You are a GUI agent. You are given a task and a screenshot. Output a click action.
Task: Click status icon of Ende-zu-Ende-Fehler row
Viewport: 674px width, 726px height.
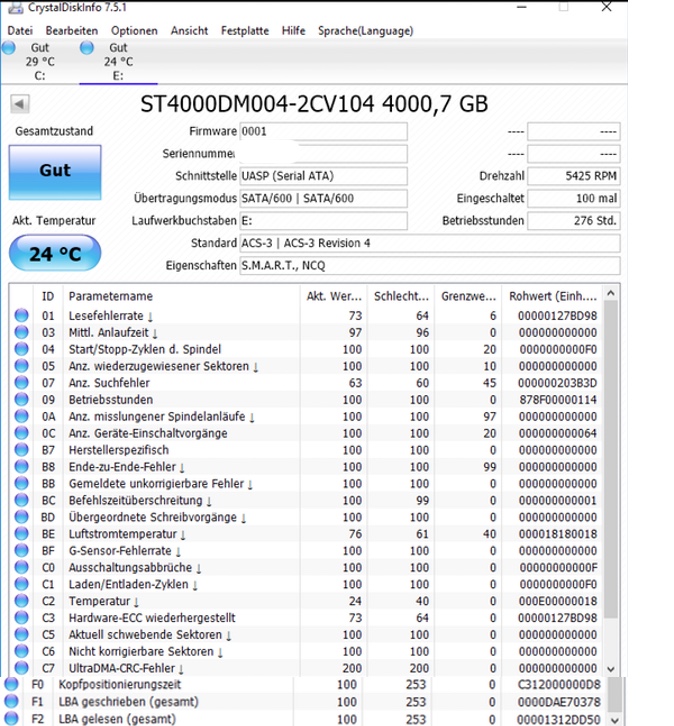[x=21, y=466]
